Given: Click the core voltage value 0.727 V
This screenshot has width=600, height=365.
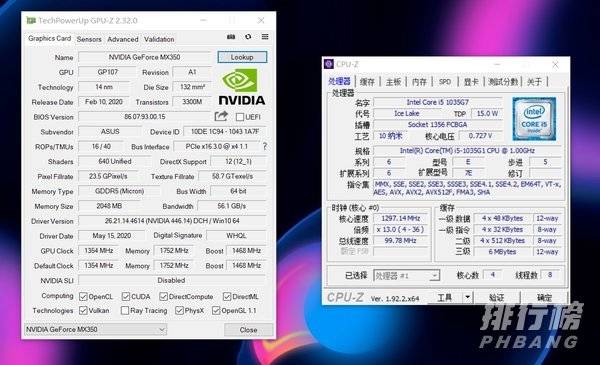Looking at the screenshot, I should tap(480, 135).
